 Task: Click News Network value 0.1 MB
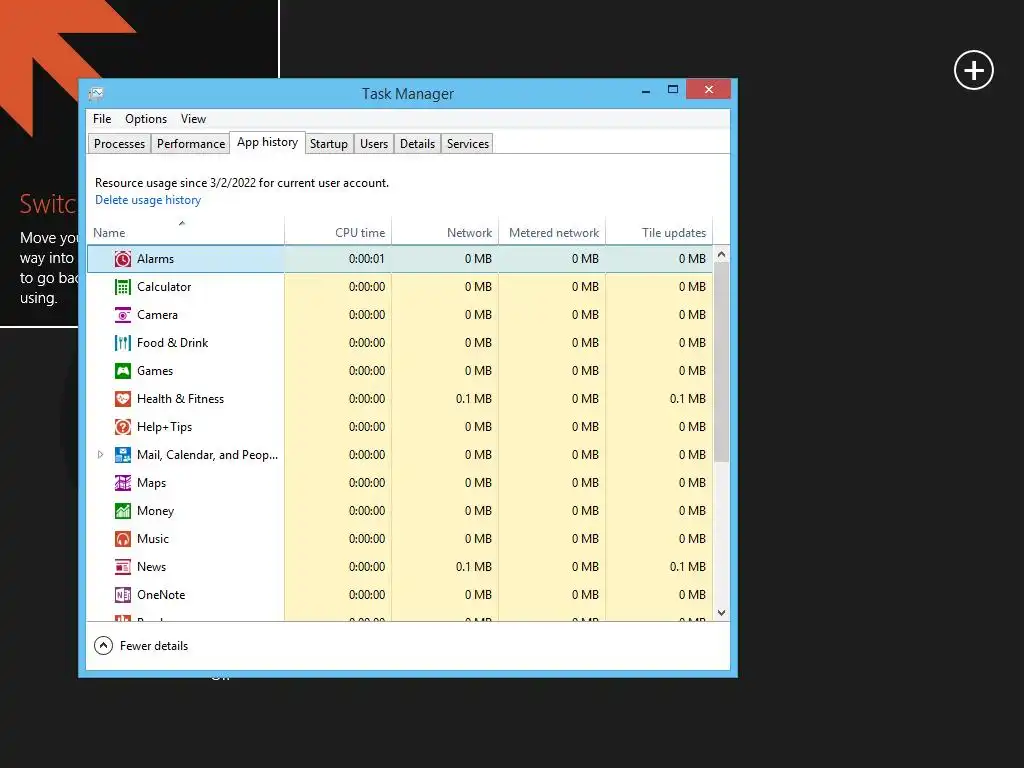click(473, 567)
